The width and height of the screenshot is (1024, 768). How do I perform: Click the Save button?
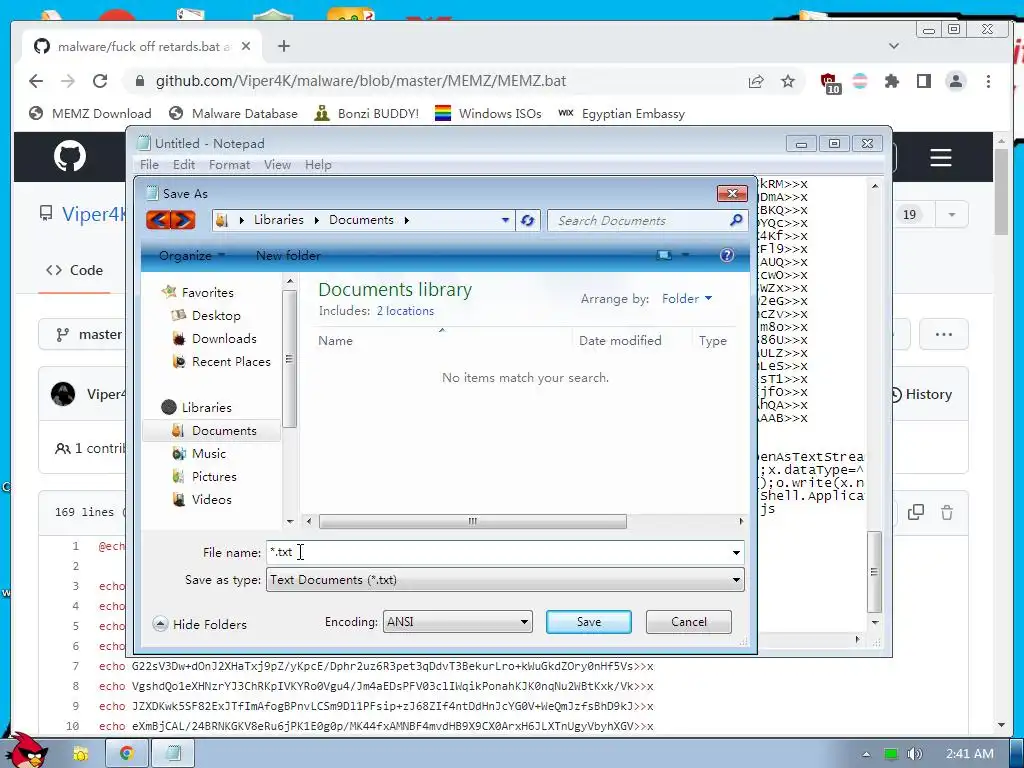pyautogui.click(x=588, y=622)
